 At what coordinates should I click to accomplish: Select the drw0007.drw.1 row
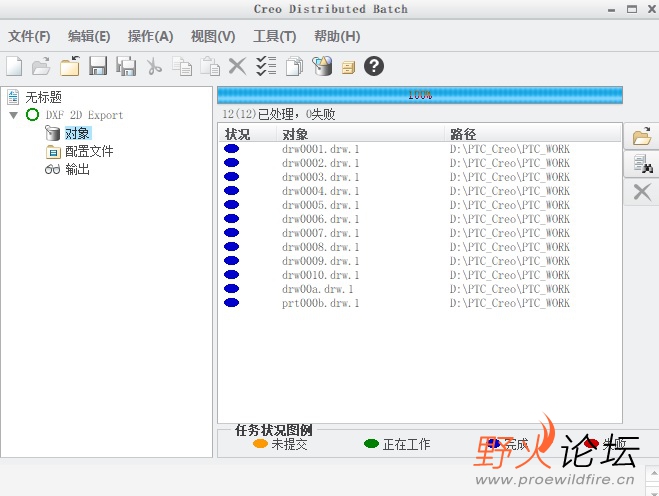(420, 233)
